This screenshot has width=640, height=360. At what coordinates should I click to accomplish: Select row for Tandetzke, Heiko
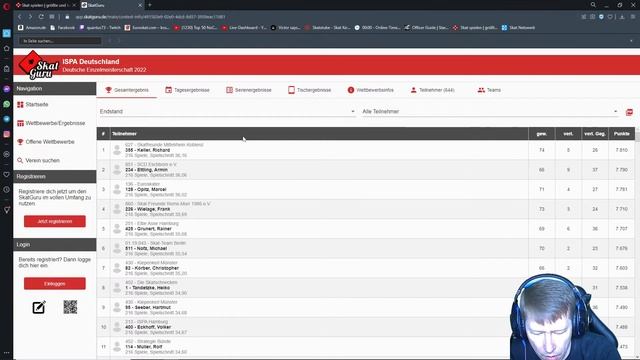(x=366, y=287)
